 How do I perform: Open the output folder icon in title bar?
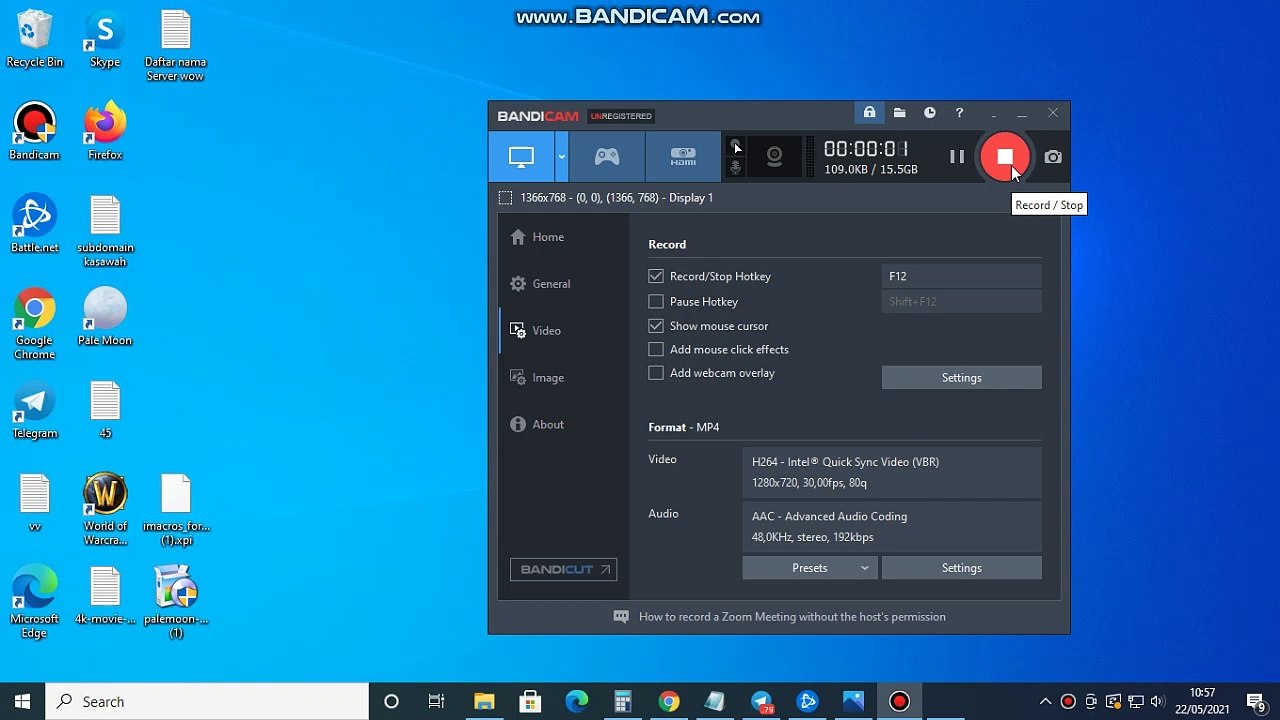coord(899,113)
